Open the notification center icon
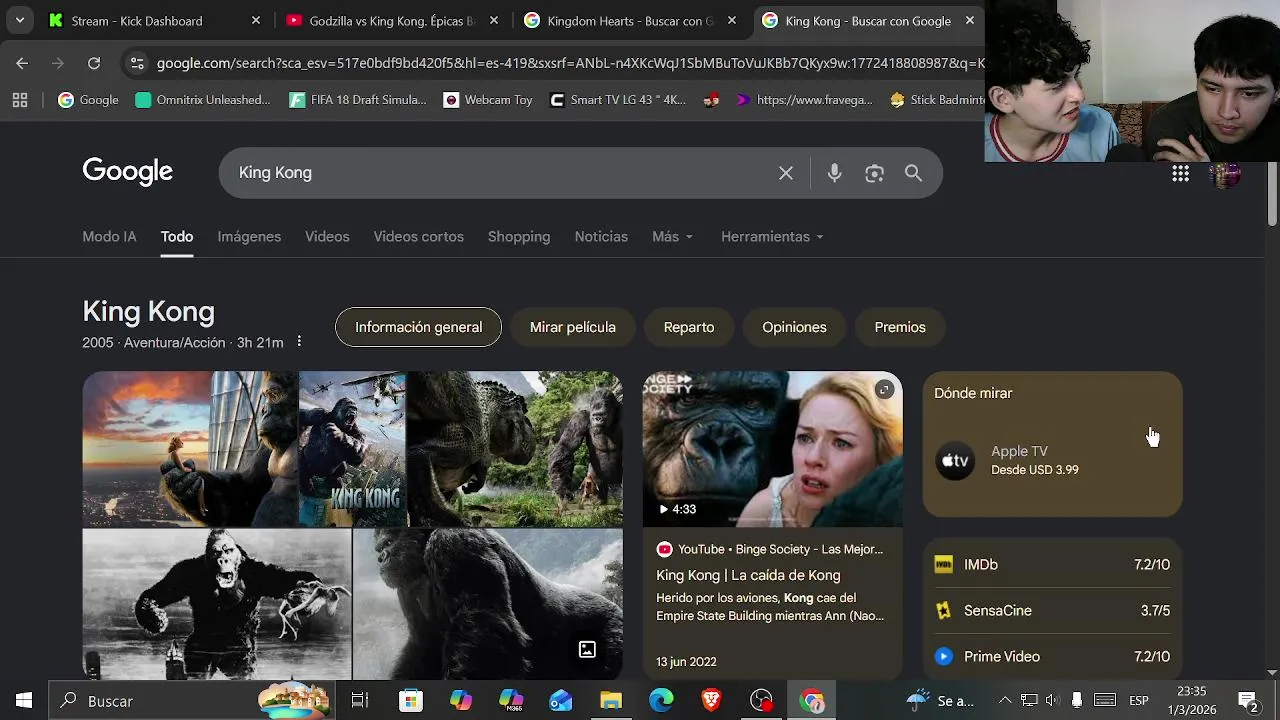The height and width of the screenshot is (720, 1280). [x=1248, y=701]
